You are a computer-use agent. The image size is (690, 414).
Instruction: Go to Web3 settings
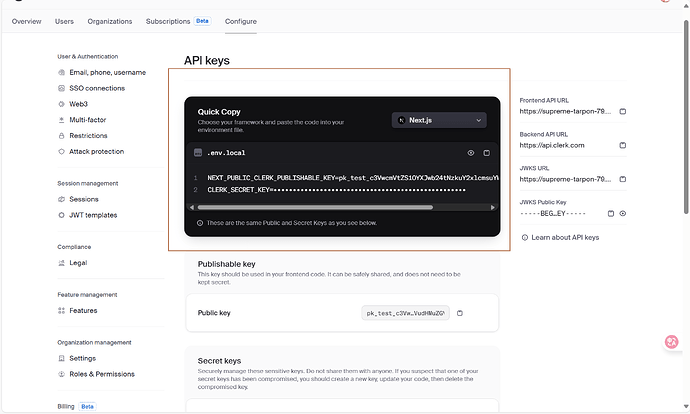coord(78,104)
